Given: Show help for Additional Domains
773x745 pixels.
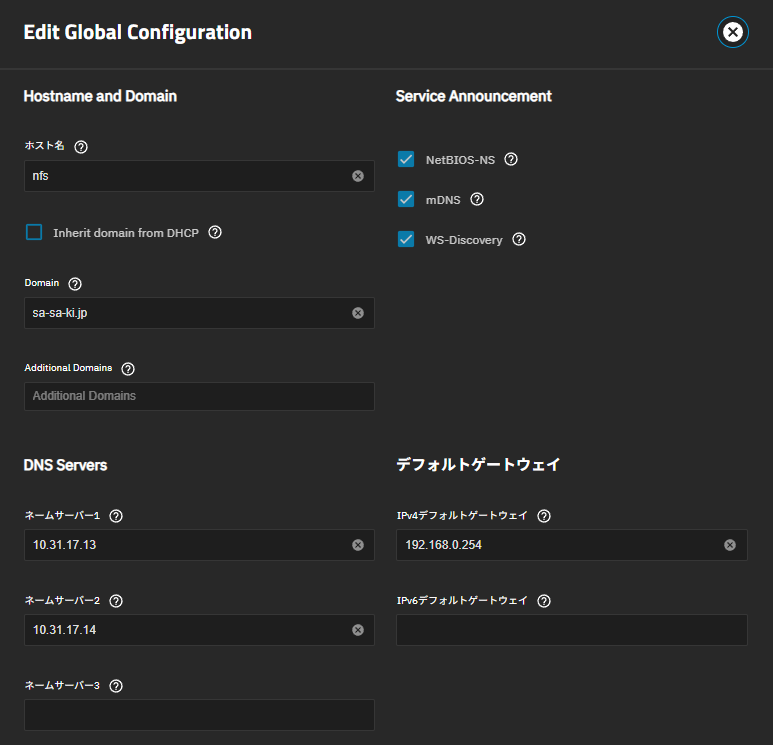Looking at the screenshot, I should [128, 369].
